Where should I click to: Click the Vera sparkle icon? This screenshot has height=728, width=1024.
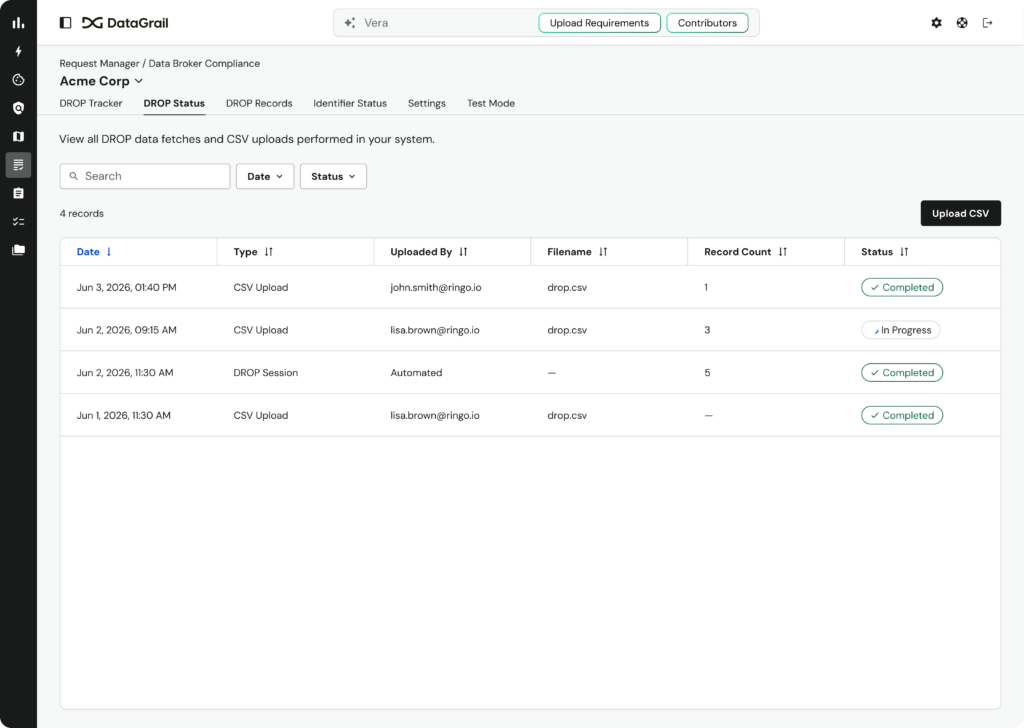tap(350, 23)
